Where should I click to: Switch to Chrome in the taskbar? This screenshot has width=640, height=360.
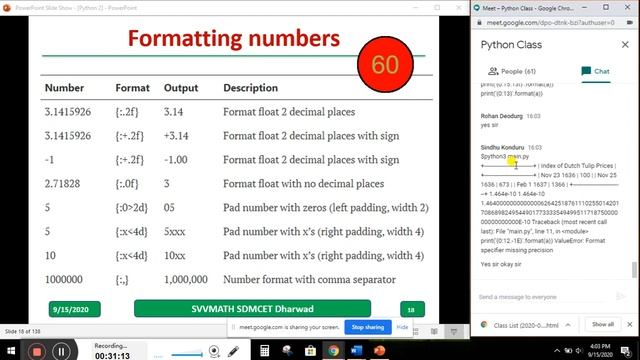(333, 351)
